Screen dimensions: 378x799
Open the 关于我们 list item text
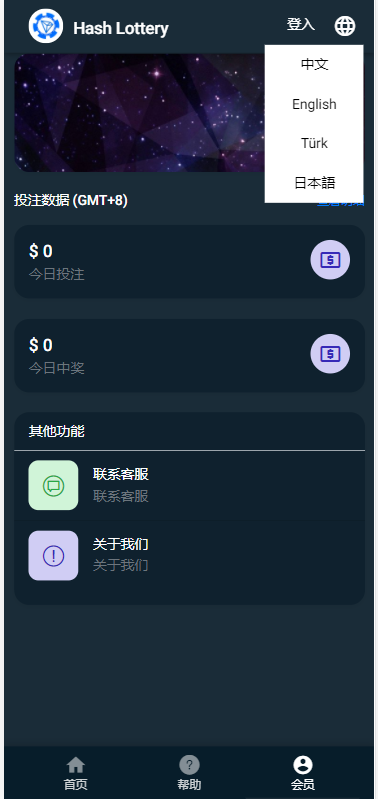[121, 544]
